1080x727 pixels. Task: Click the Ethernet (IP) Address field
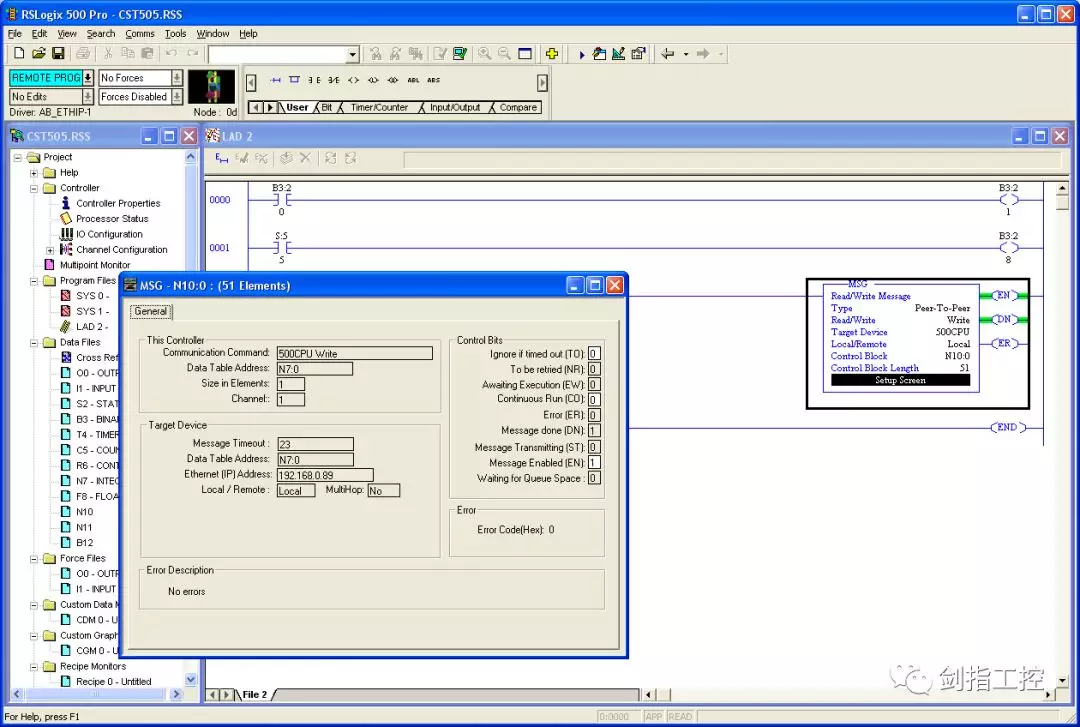coord(325,475)
